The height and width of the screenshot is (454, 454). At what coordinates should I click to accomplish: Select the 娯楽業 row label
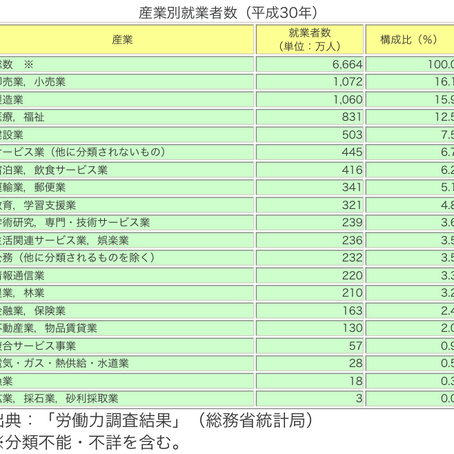coord(113,240)
